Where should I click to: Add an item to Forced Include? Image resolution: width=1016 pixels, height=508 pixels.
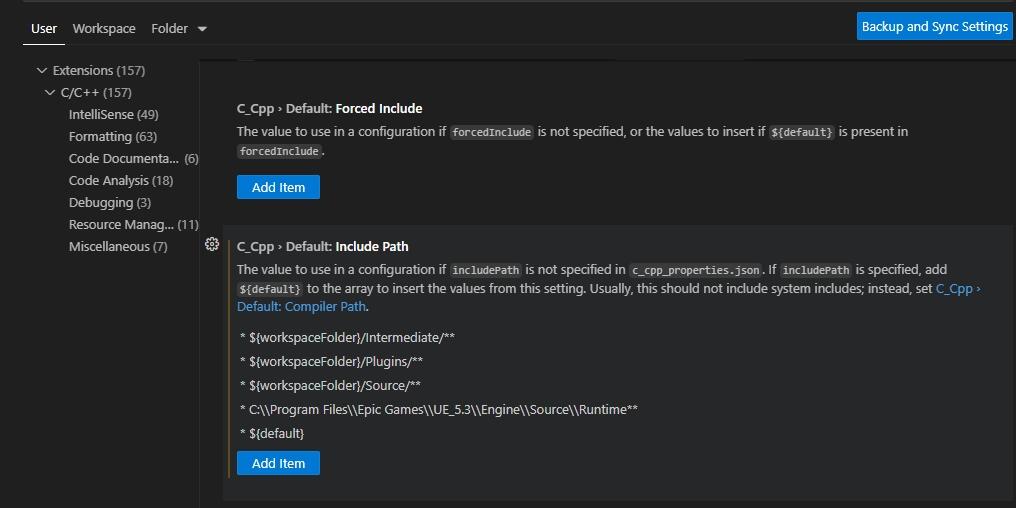(278, 187)
